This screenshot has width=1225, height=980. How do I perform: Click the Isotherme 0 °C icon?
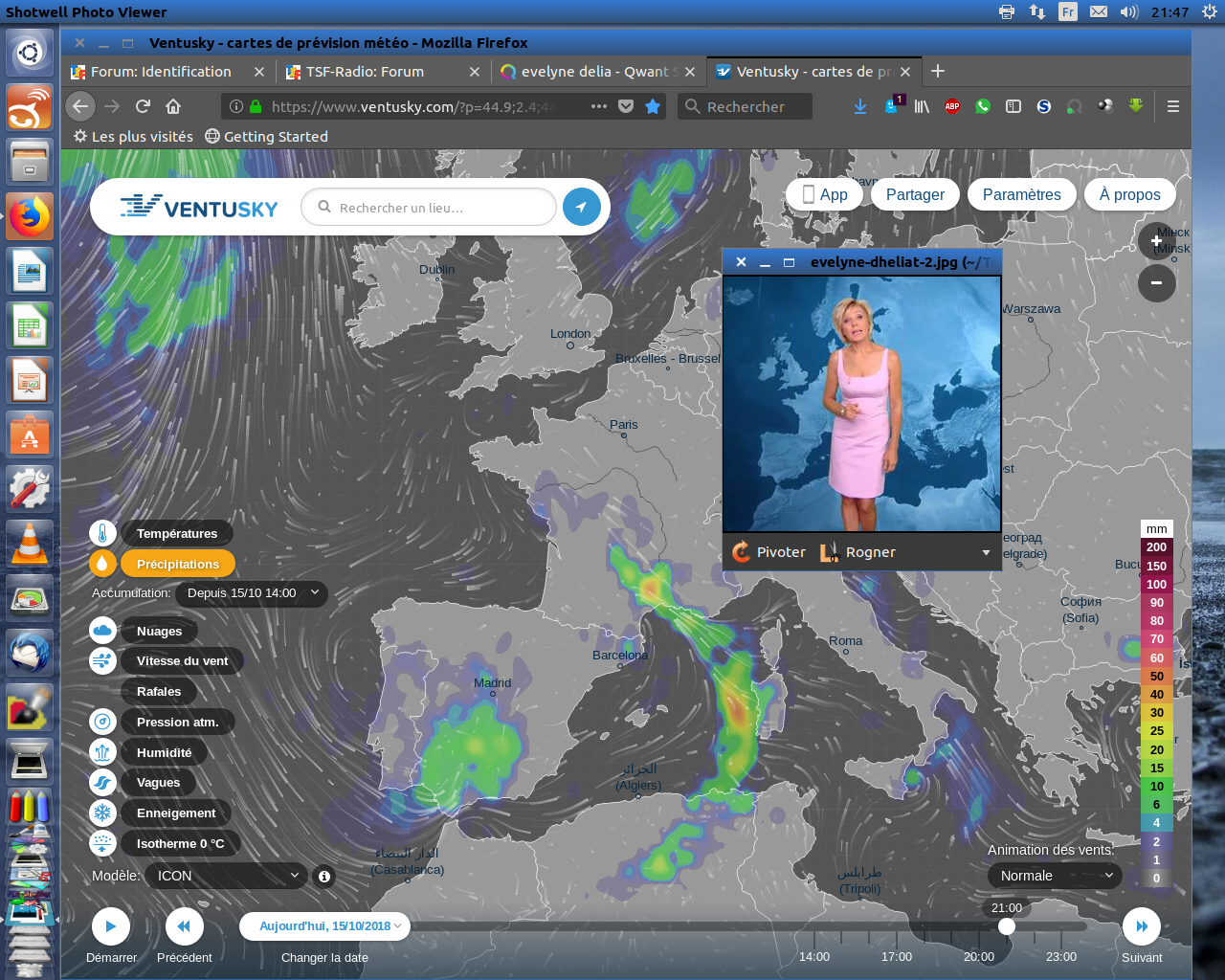point(102,843)
